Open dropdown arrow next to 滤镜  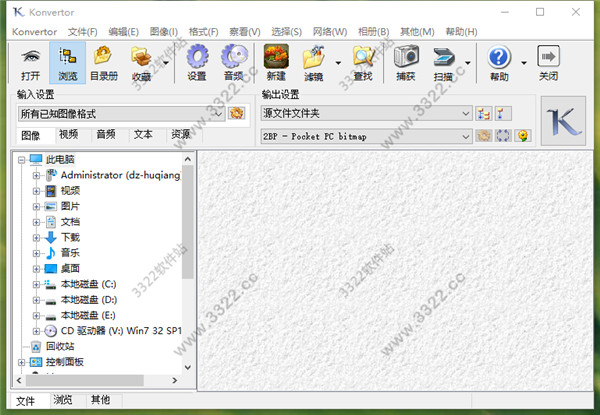(338, 63)
